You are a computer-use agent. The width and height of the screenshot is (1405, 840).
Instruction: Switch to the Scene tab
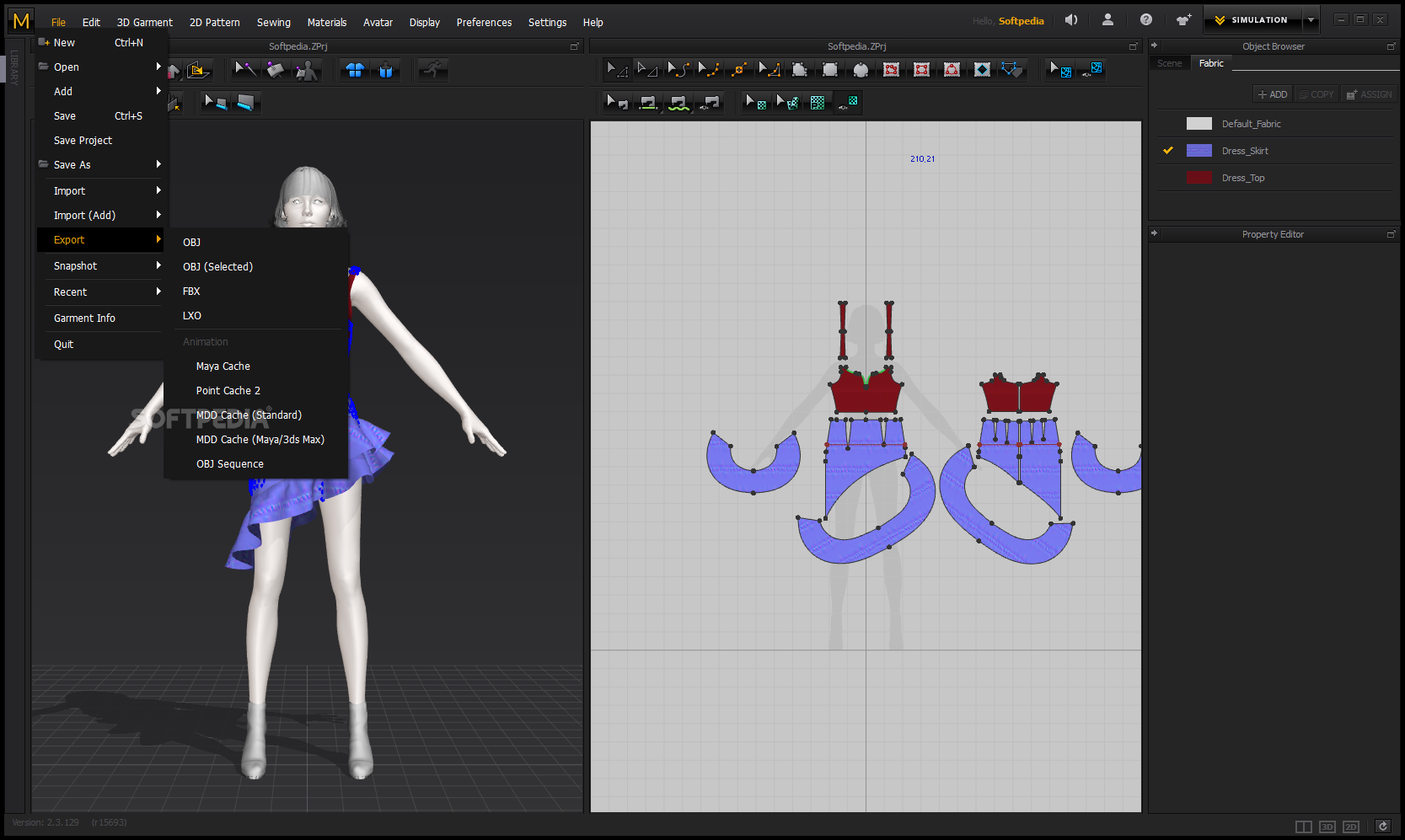(x=1169, y=63)
